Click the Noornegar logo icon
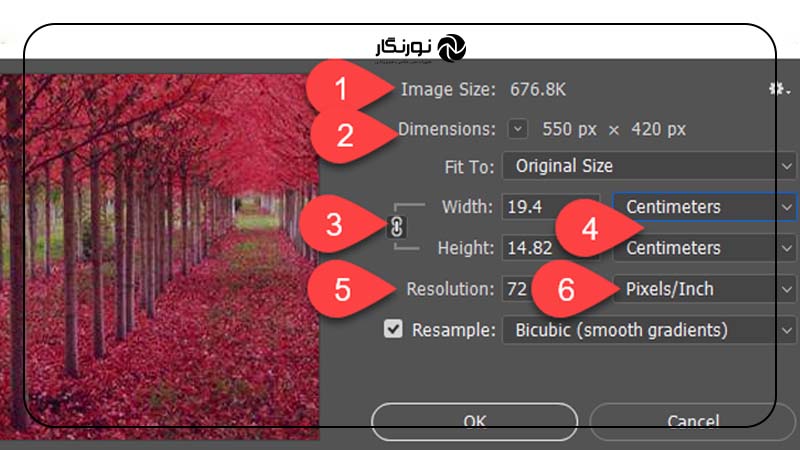 pos(452,48)
